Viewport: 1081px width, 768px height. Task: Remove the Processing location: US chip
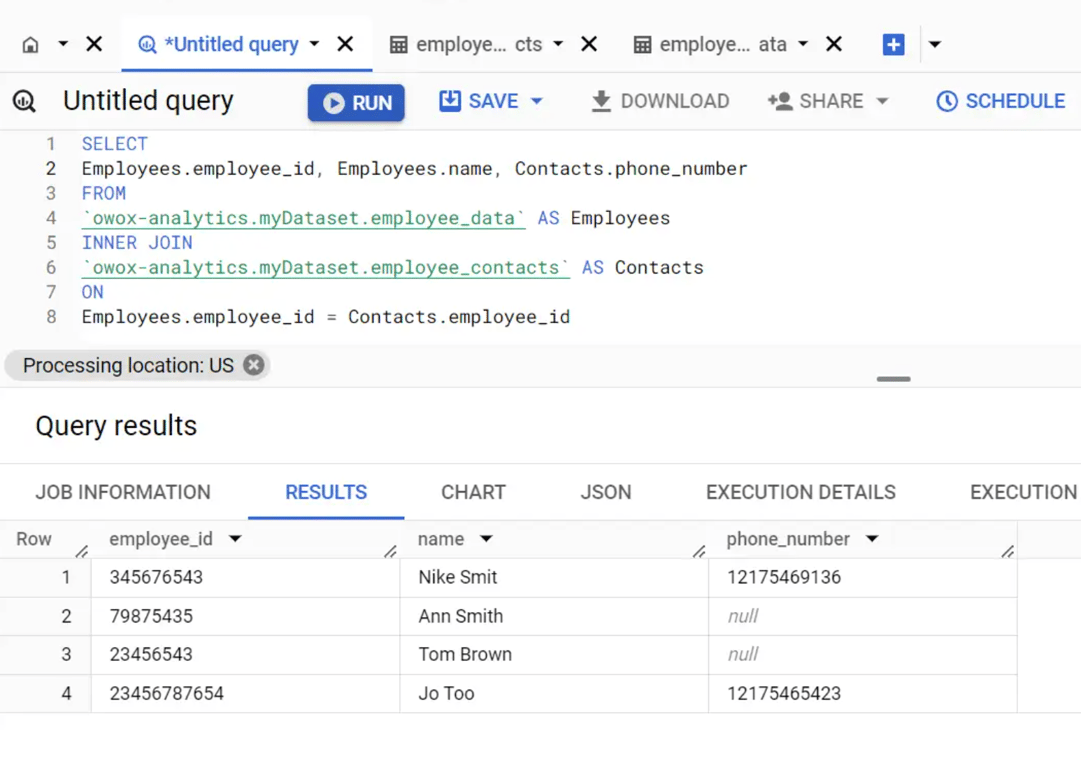click(x=254, y=365)
